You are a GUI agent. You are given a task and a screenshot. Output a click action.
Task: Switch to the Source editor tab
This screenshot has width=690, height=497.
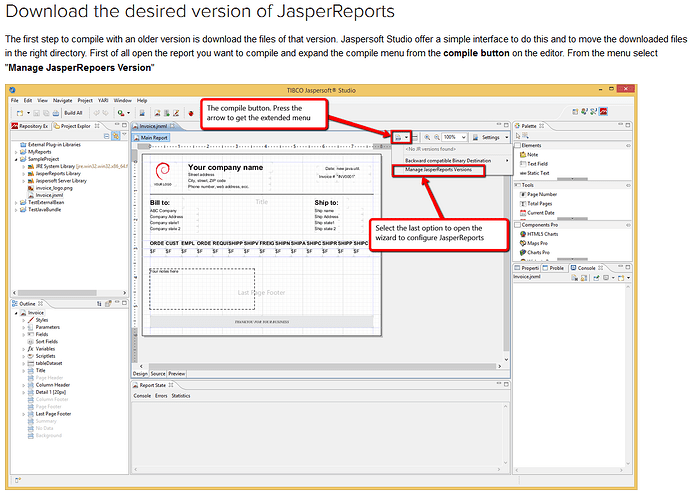(x=158, y=374)
